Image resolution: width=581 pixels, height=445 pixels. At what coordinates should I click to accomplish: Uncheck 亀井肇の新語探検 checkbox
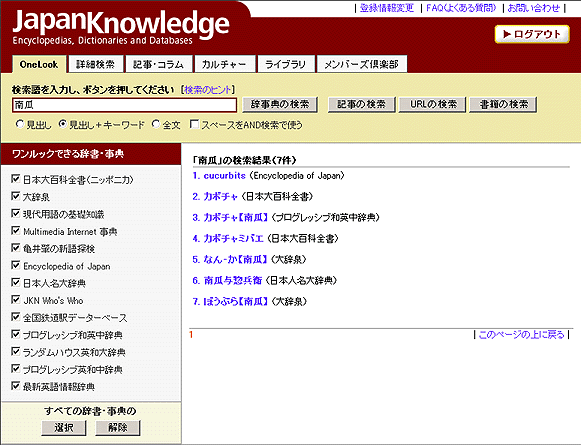16,248
